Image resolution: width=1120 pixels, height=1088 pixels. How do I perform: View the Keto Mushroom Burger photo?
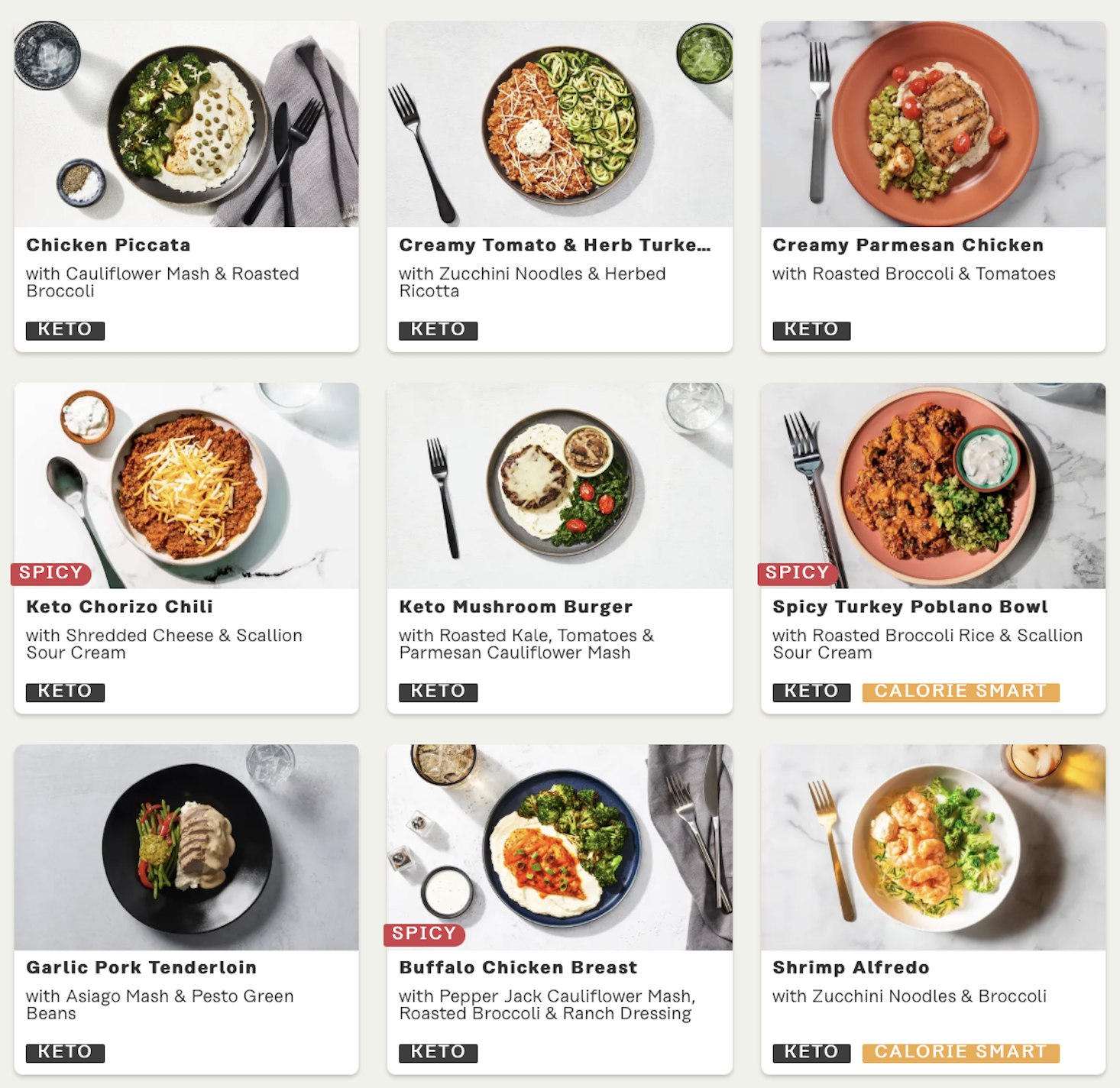pyautogui.click(x=559, y=485)
